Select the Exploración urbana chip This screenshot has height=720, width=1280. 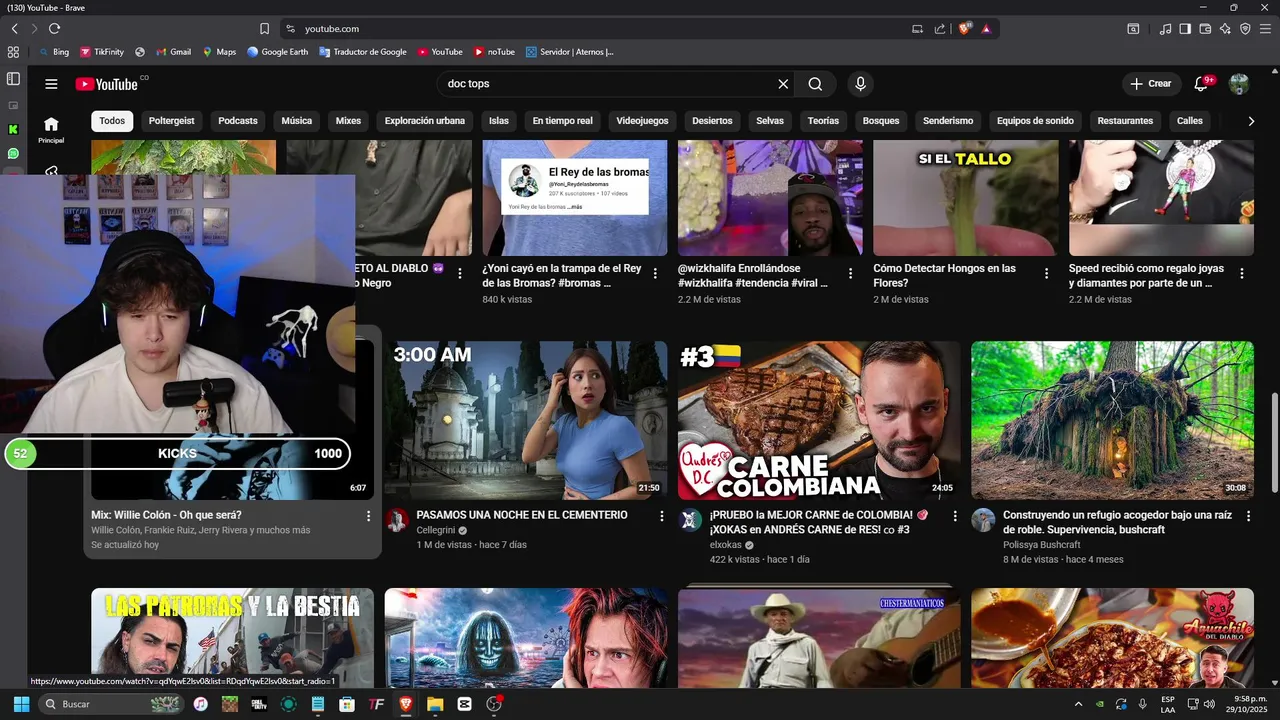tap(425, 121)
